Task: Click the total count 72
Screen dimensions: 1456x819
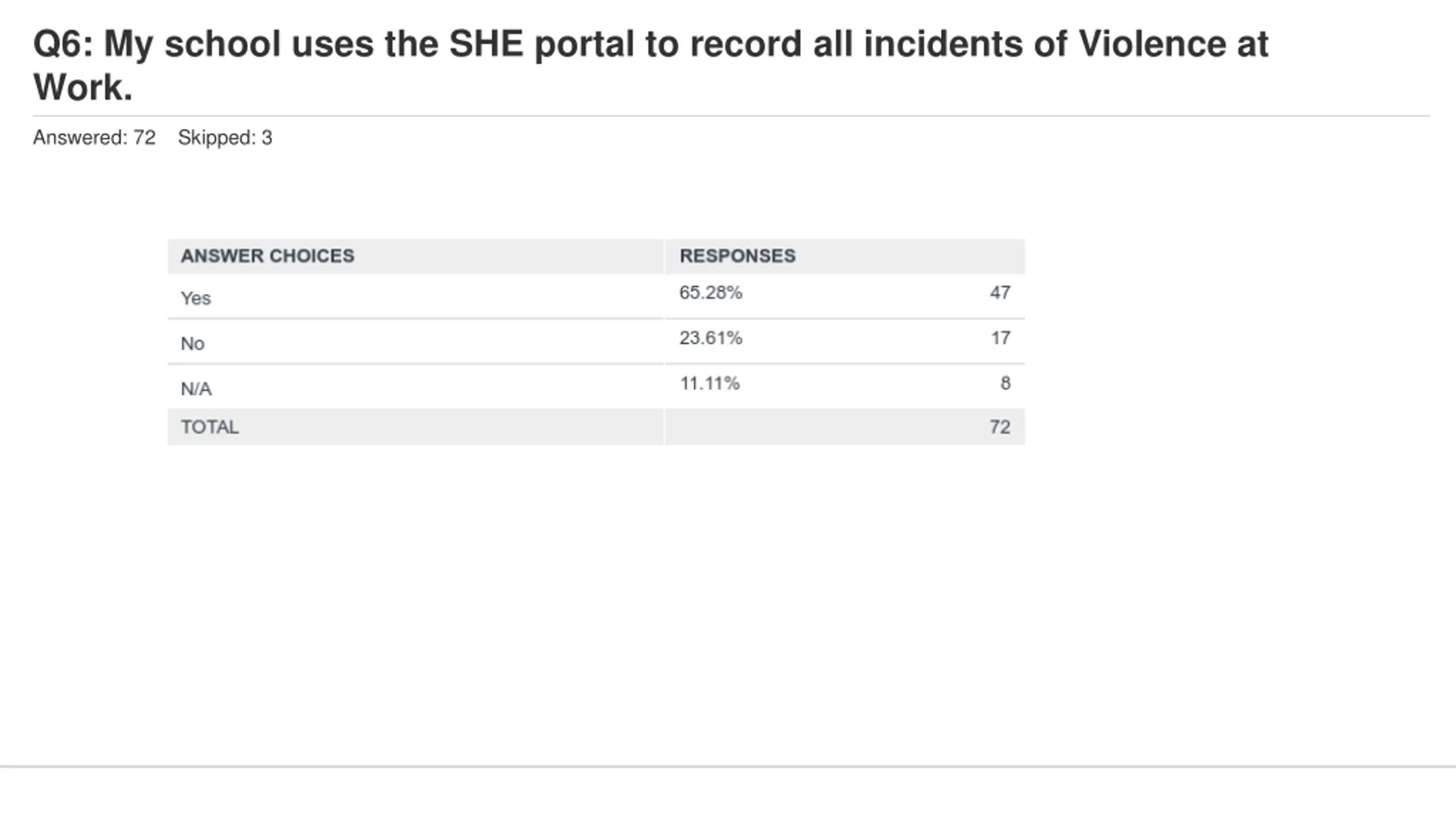Action: 1000,427
